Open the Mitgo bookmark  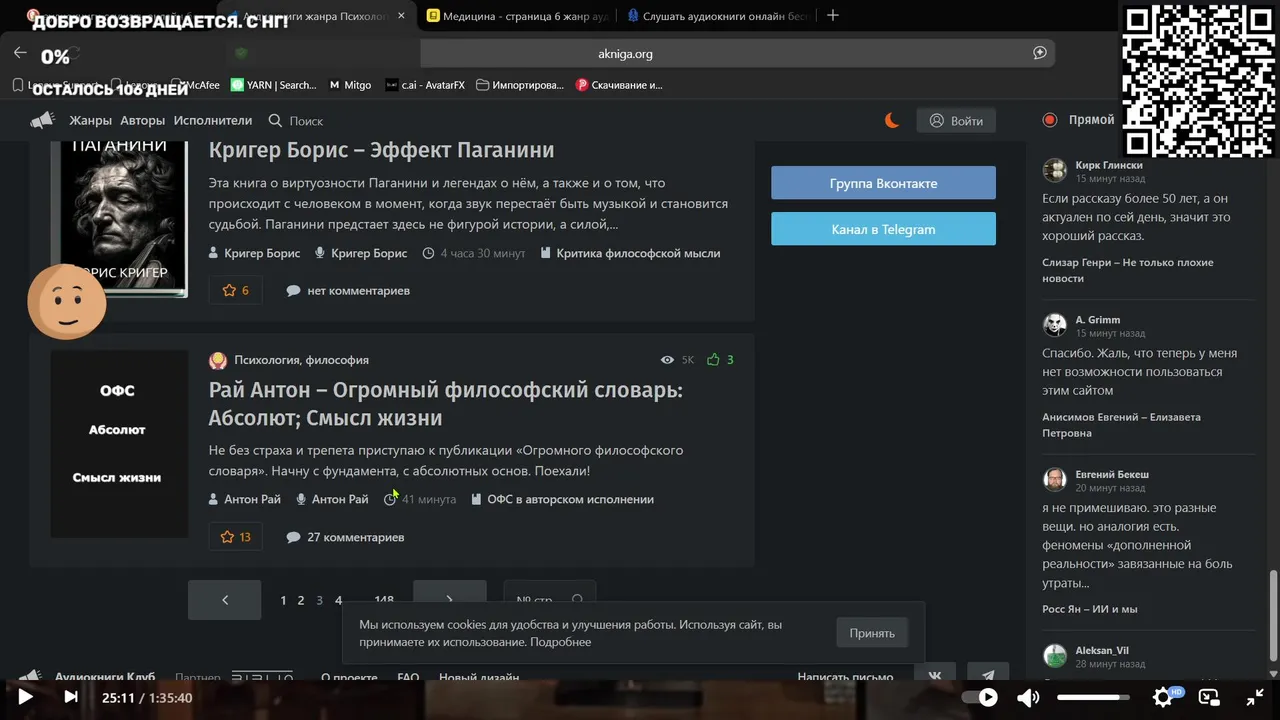(x=350, y=85)
